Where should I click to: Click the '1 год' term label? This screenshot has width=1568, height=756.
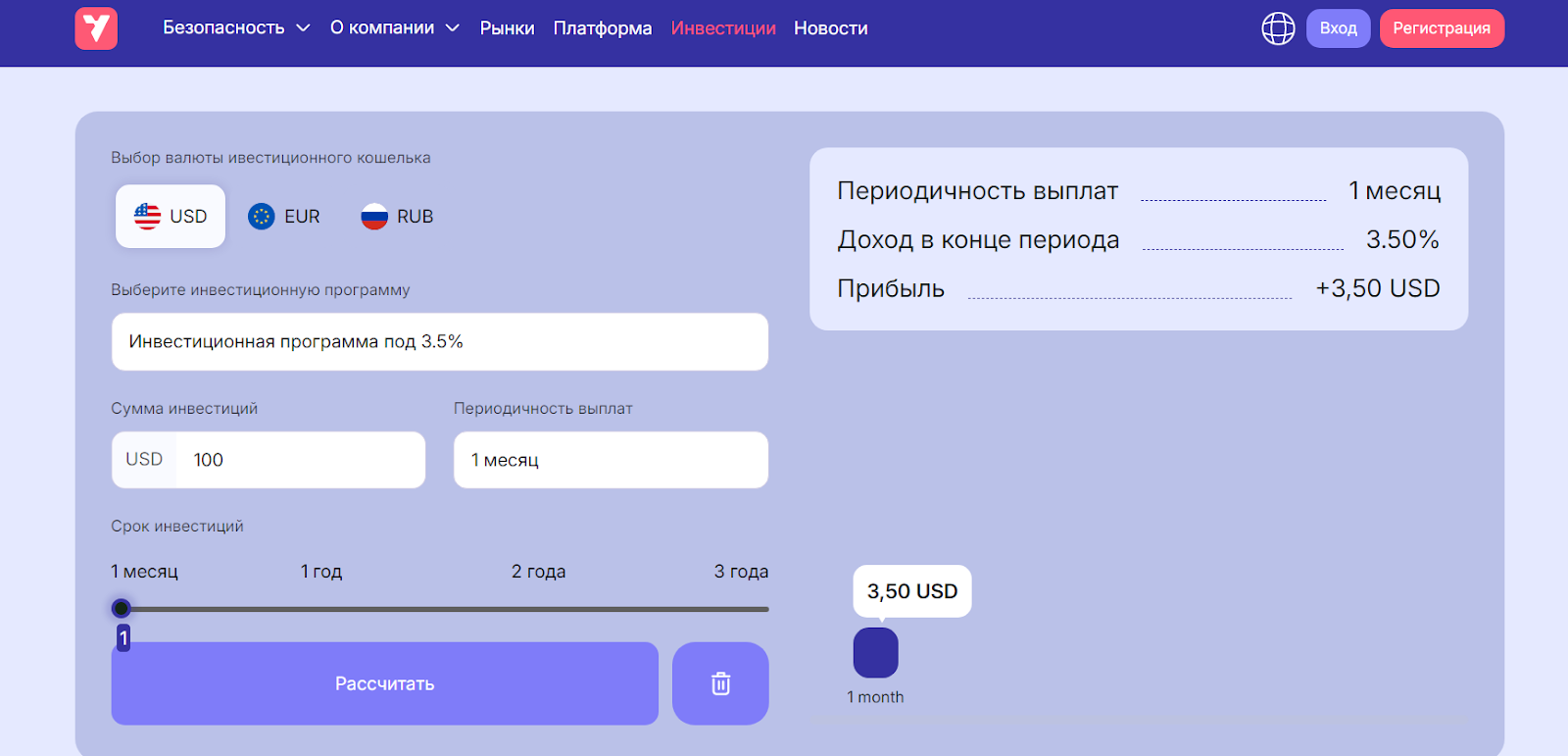[x=321, y=572]
